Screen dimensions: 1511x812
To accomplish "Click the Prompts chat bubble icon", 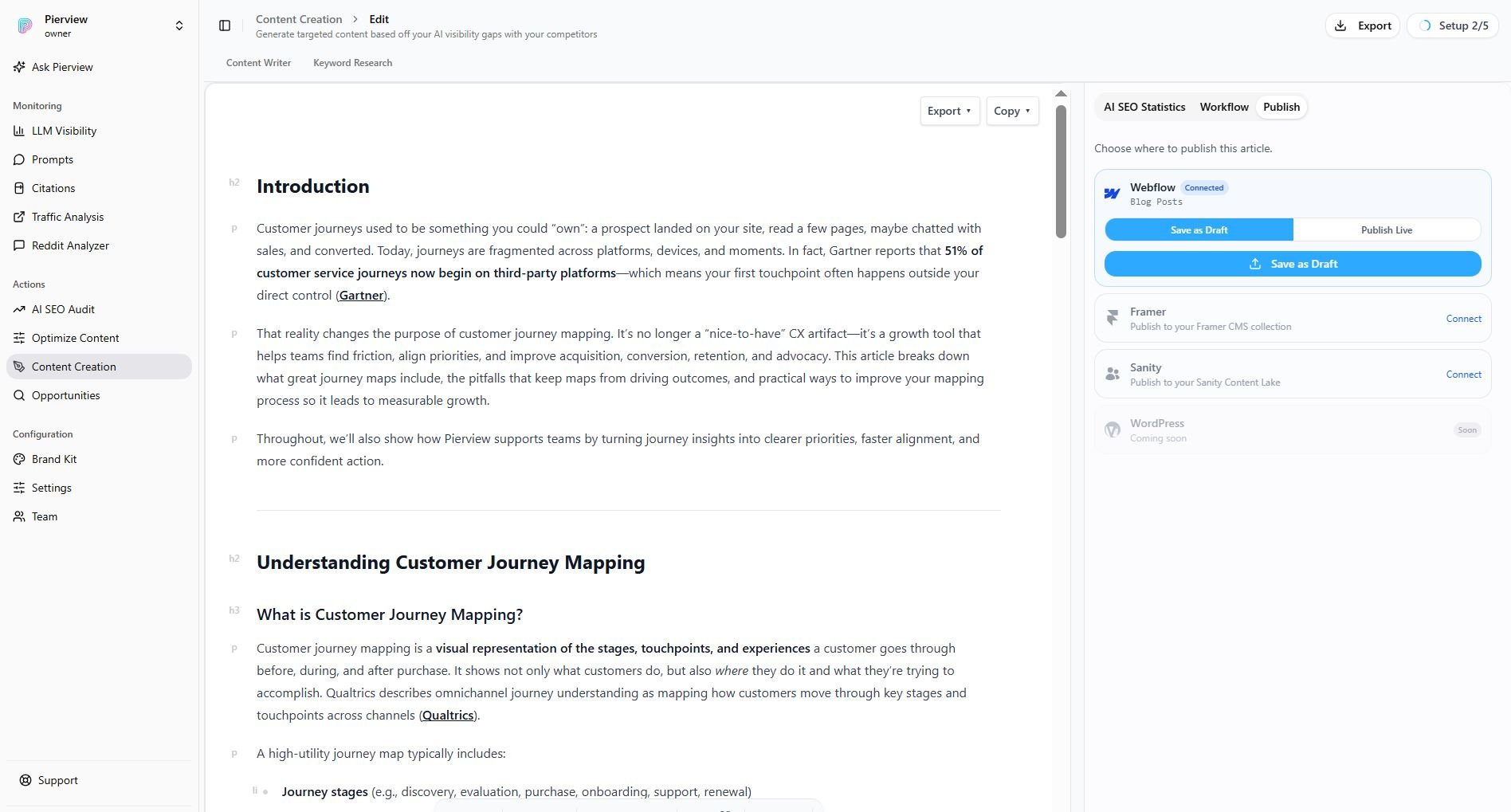I will tap(19, 159).
